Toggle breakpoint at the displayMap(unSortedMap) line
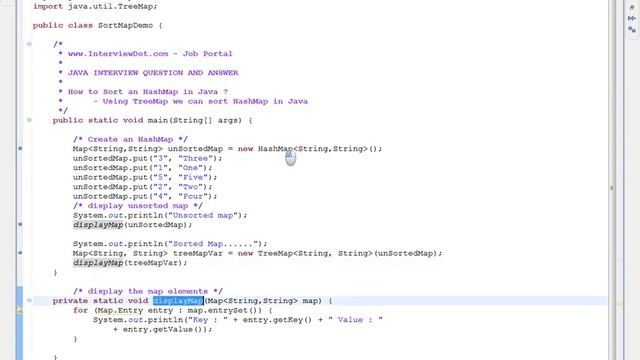The image size is (640, 360). tap(20, 224)
